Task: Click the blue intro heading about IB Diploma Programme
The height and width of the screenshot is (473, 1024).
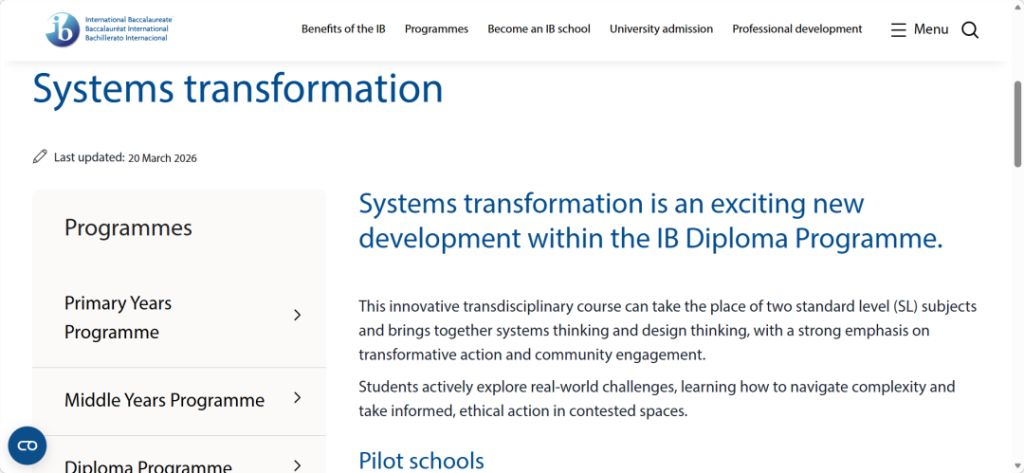Action: [650, 221]
